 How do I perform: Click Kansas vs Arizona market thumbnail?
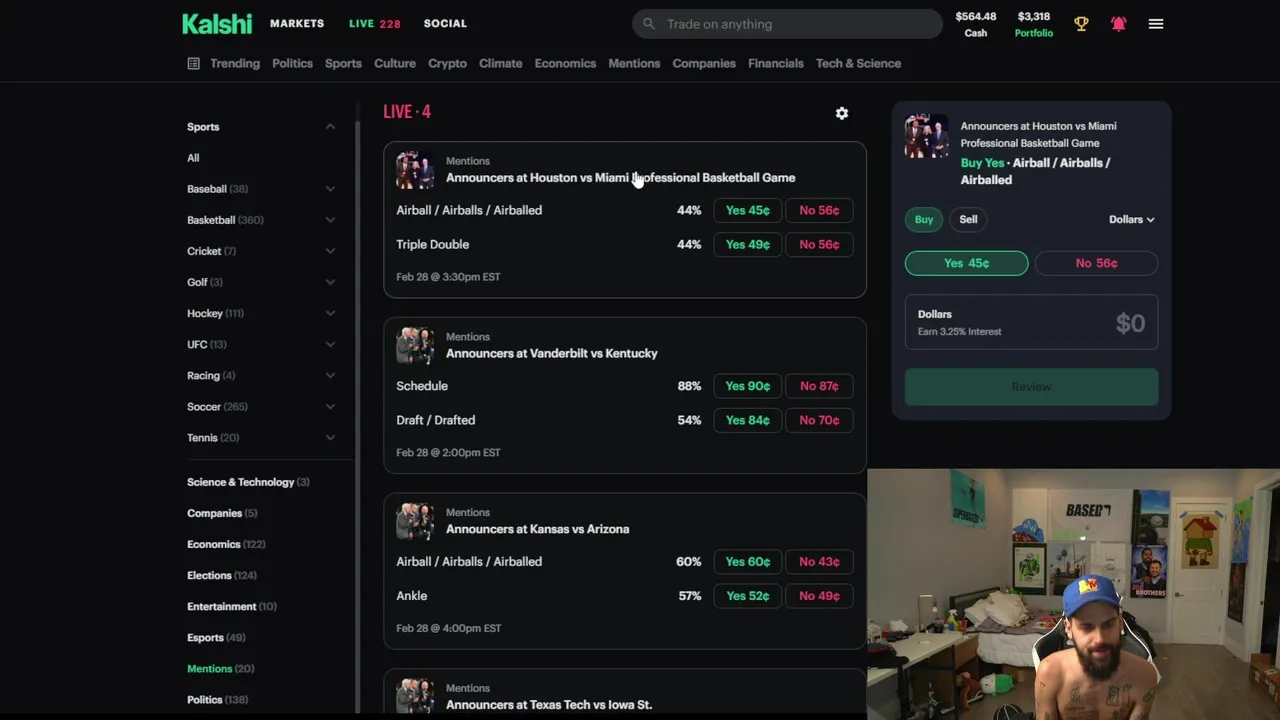(x=415, y=521)
